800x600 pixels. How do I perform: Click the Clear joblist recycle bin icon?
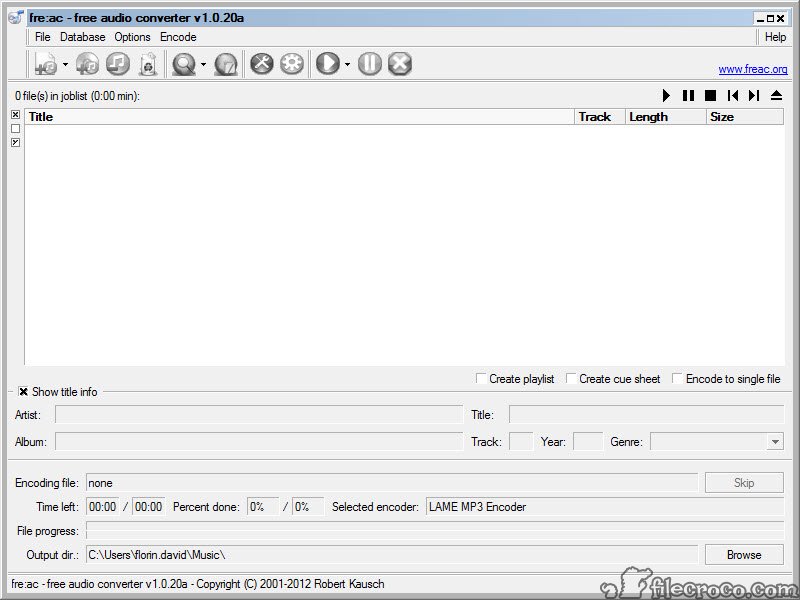[148, 64]
